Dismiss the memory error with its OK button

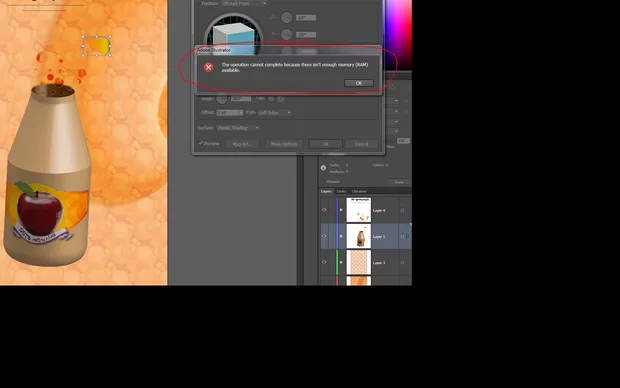359,83
